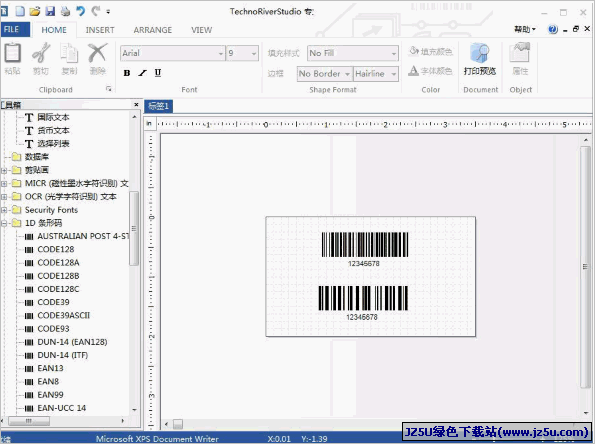Open the quick access toolbar customize arrow
This screenshot has height=444, width=595.
pyautogui.click(x=108, y=12)
